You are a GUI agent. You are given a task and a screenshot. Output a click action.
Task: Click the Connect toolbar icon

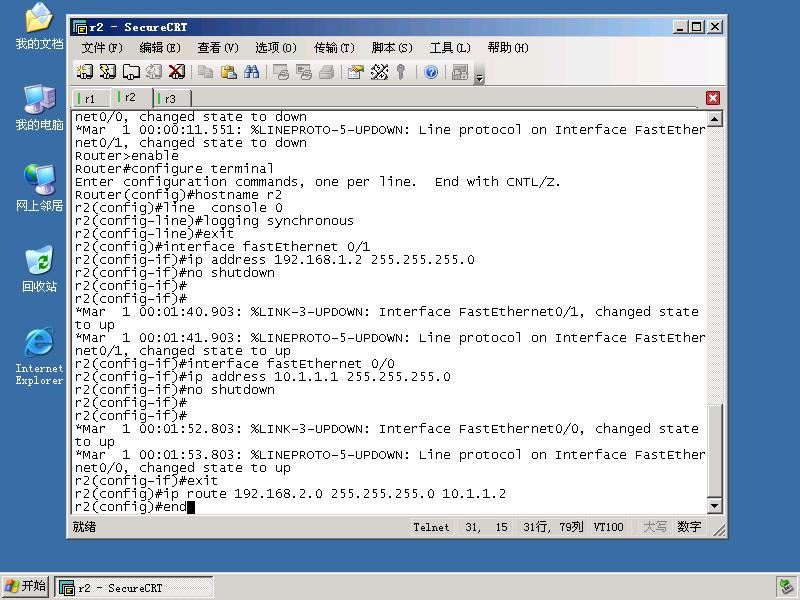pos(85,72)
